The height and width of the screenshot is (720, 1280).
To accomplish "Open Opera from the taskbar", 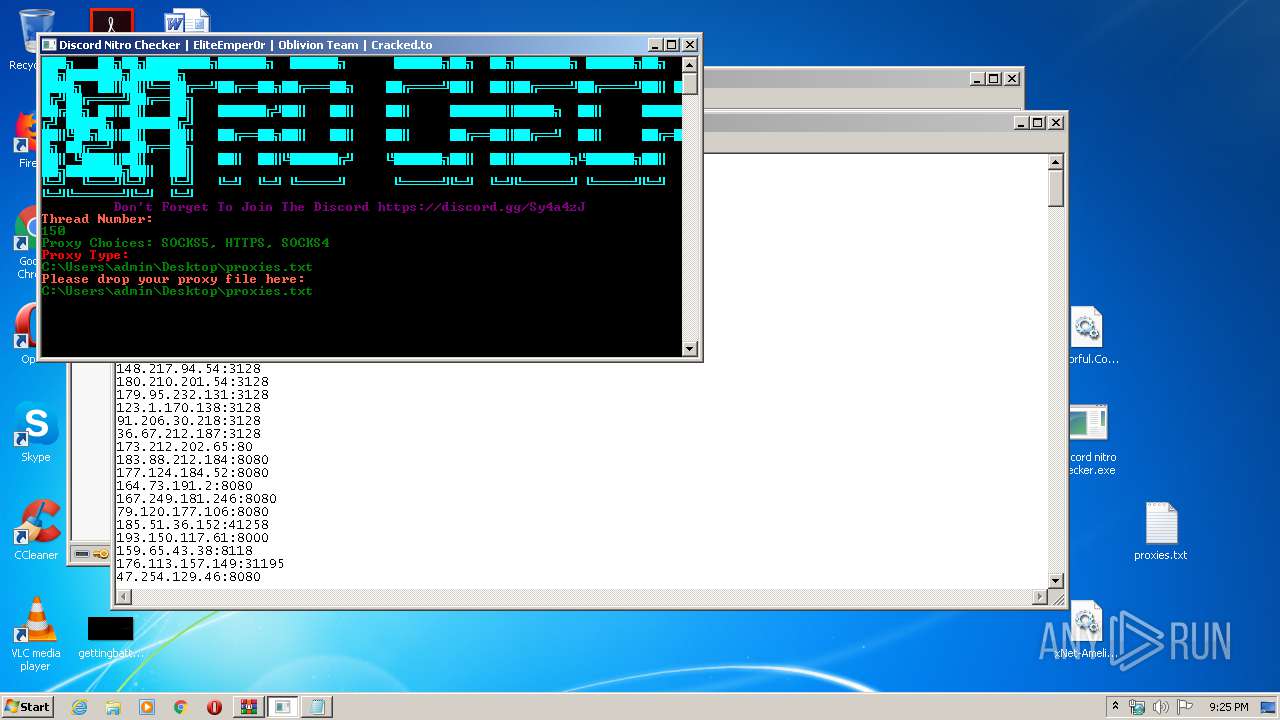I will click(214, 707).
